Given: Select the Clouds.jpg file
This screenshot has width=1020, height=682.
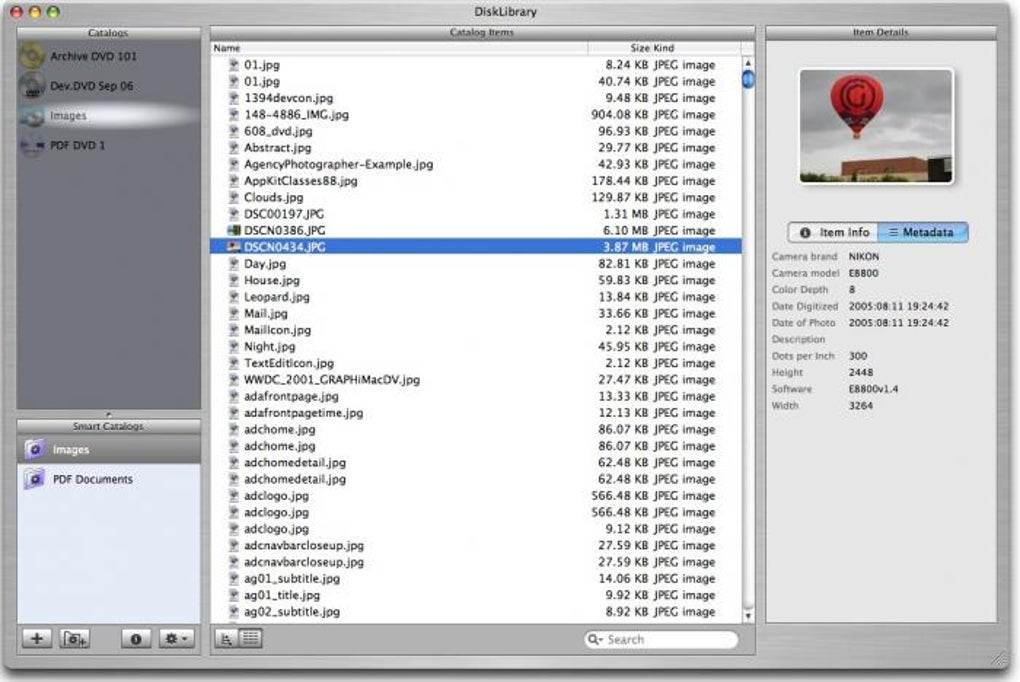Looking at the screenshot, I should click(x=476, y=197).
